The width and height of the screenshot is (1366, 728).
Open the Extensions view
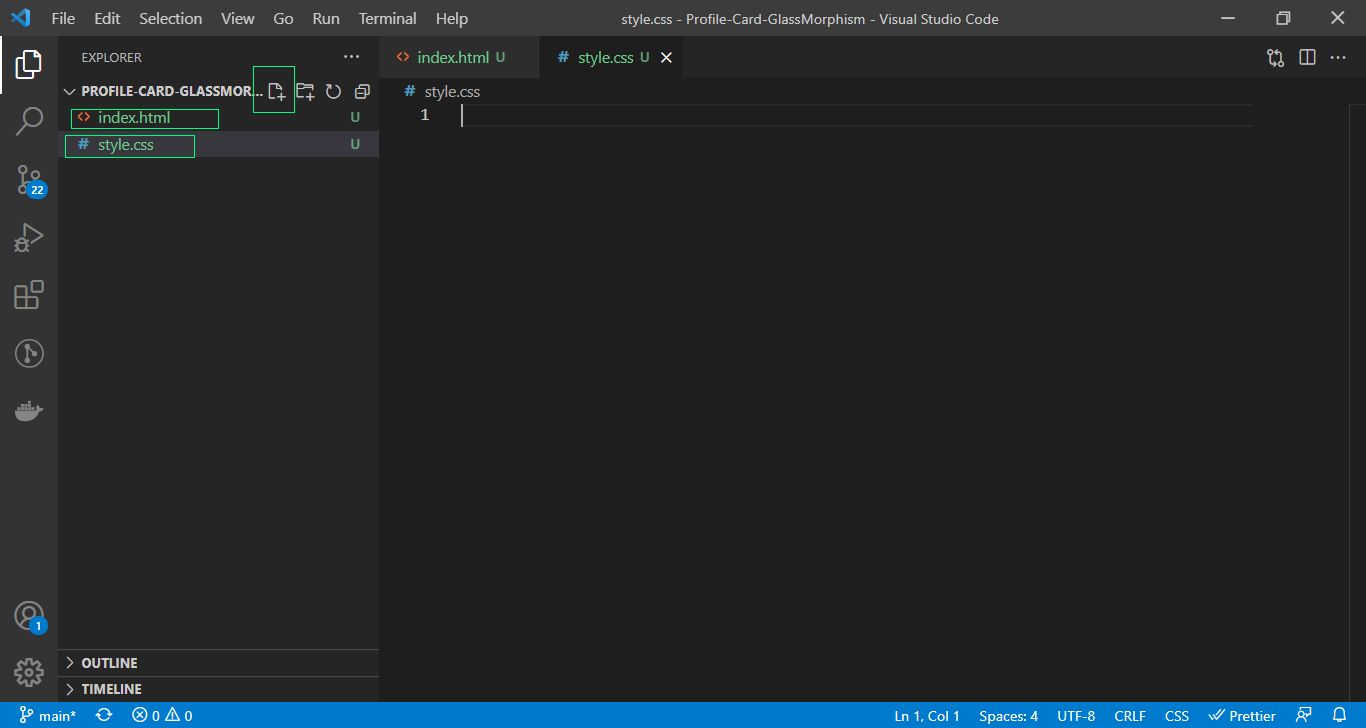click(x=29, y=296)
